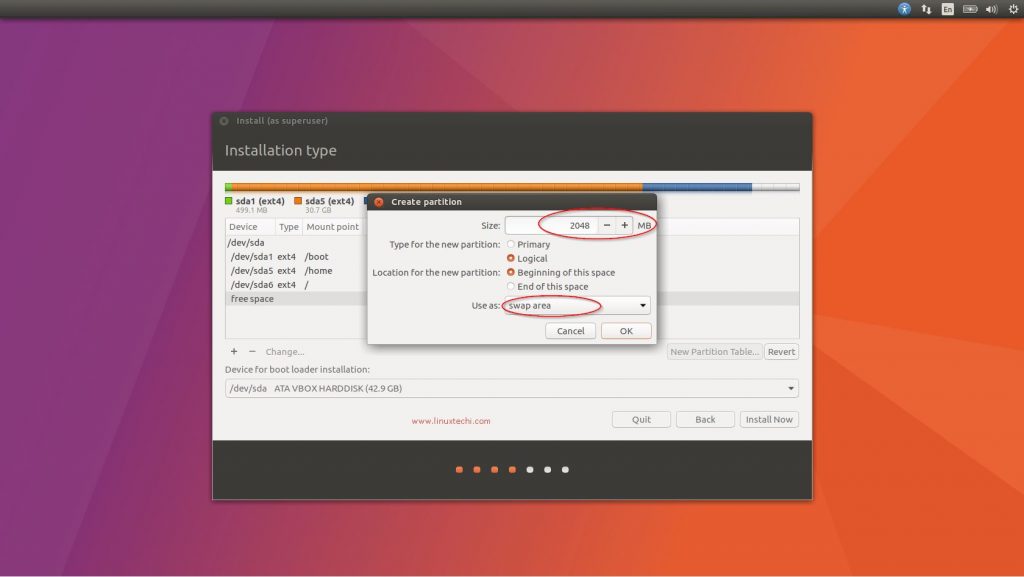Open the network connections indicator
The width and height of the screenshot is (1024, 577).
tap(926, 9)
